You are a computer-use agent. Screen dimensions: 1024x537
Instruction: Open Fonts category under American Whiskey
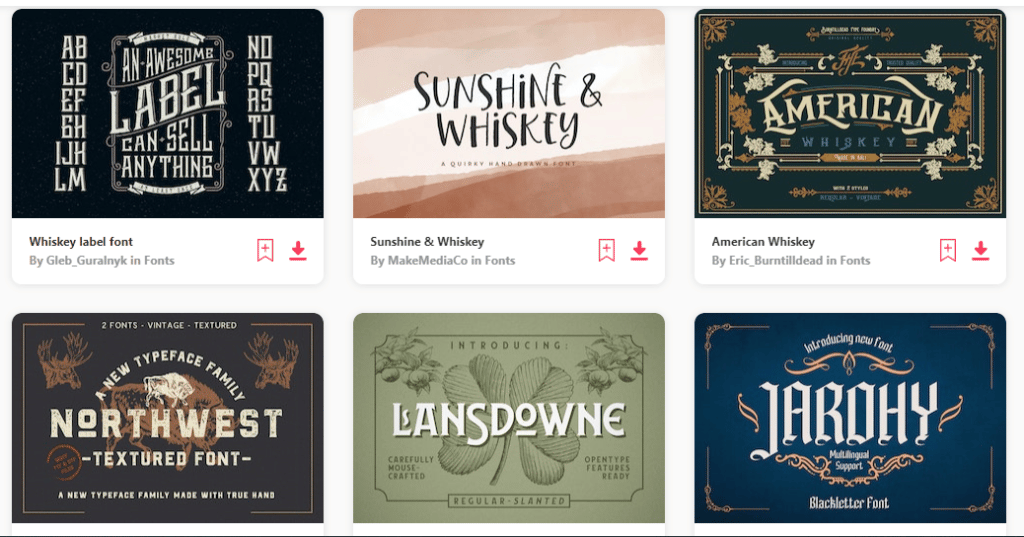[855, 261]
